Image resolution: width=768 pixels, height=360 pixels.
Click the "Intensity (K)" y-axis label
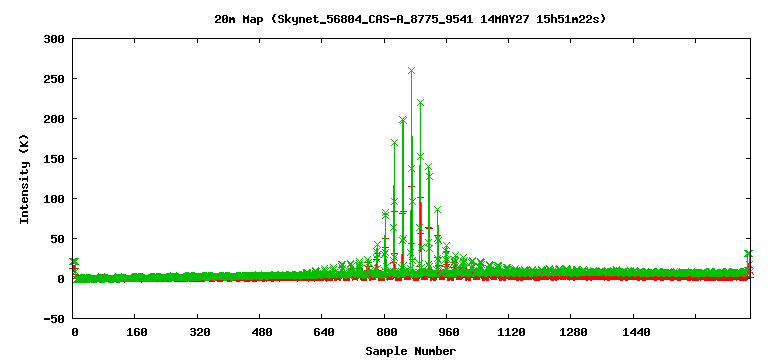pos(24,179)
